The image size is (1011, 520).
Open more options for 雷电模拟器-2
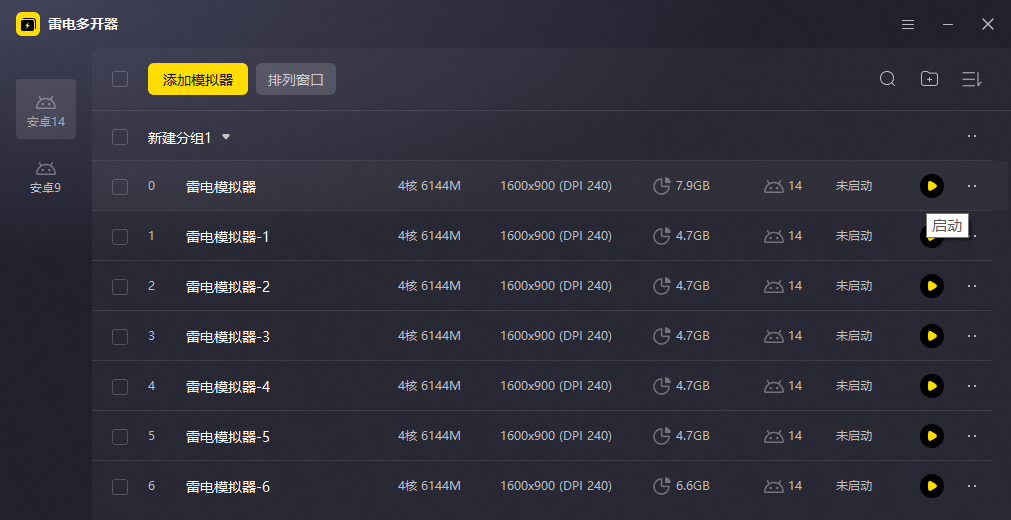(x=972, y=286)
